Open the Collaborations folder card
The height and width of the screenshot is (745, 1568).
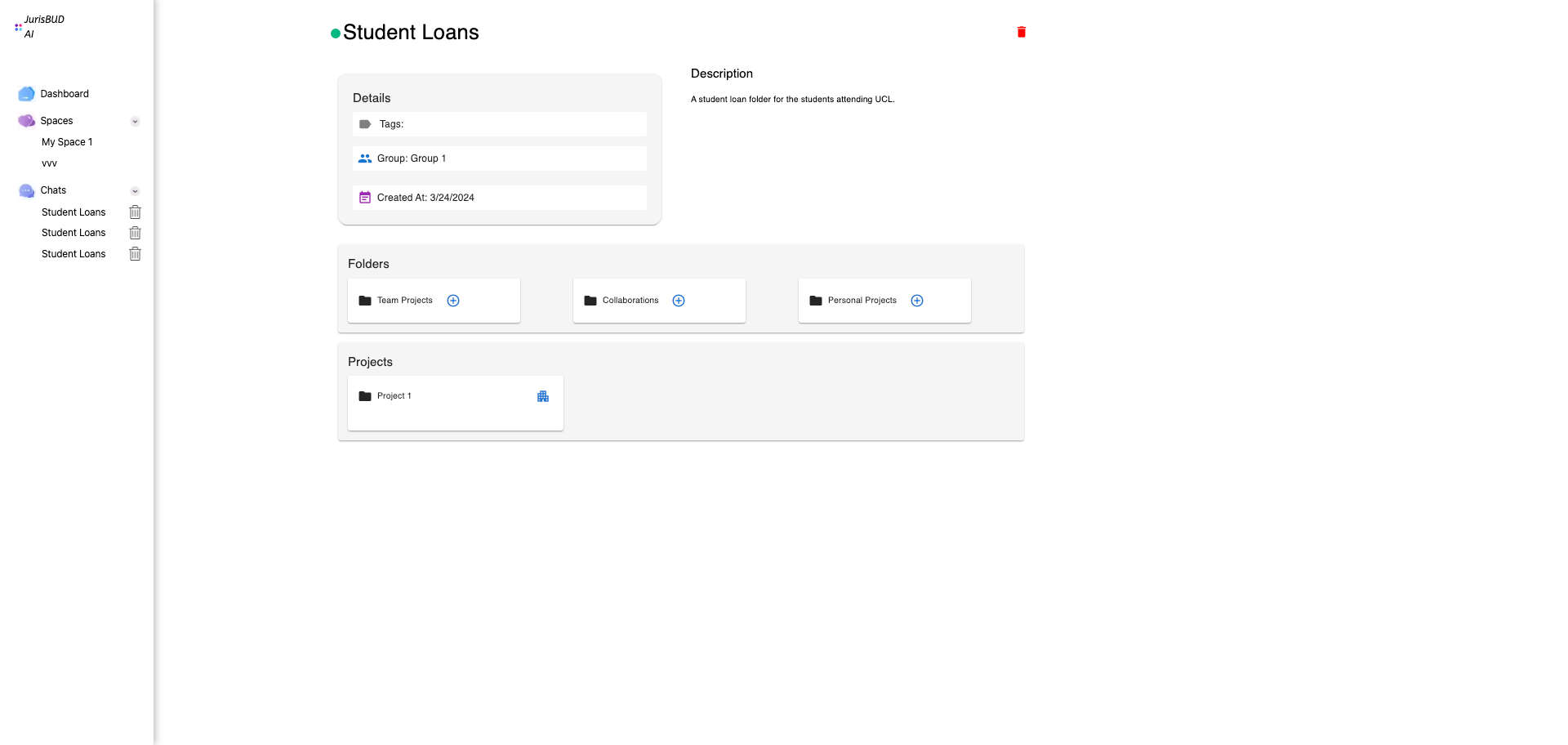(630, 301)
